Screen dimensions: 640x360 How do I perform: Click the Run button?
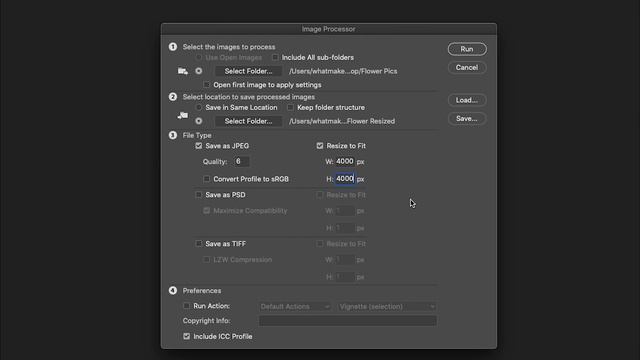tap(467, 49)
